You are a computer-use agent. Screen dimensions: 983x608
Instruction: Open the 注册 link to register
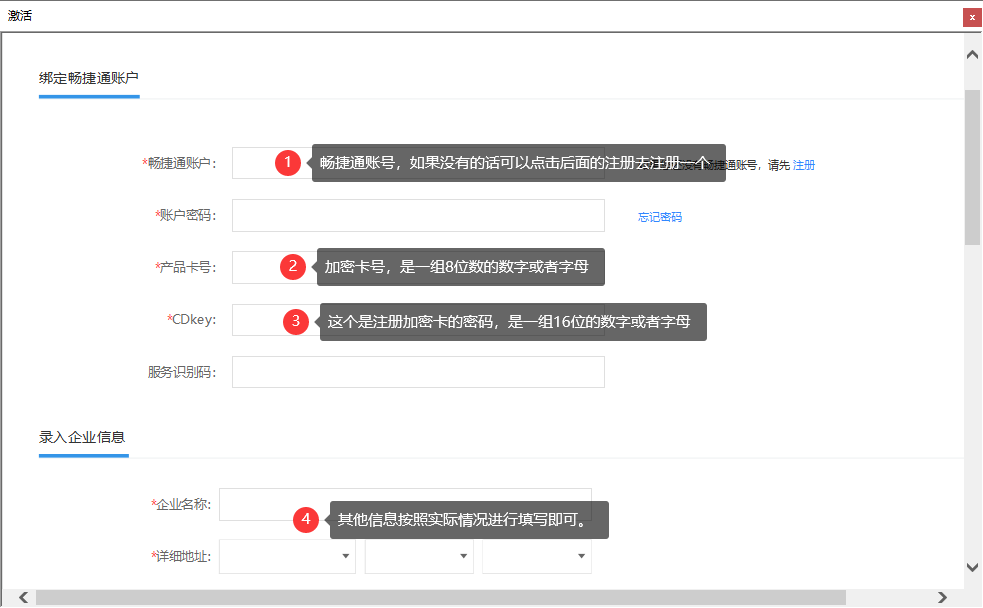(x=804, y=165)
